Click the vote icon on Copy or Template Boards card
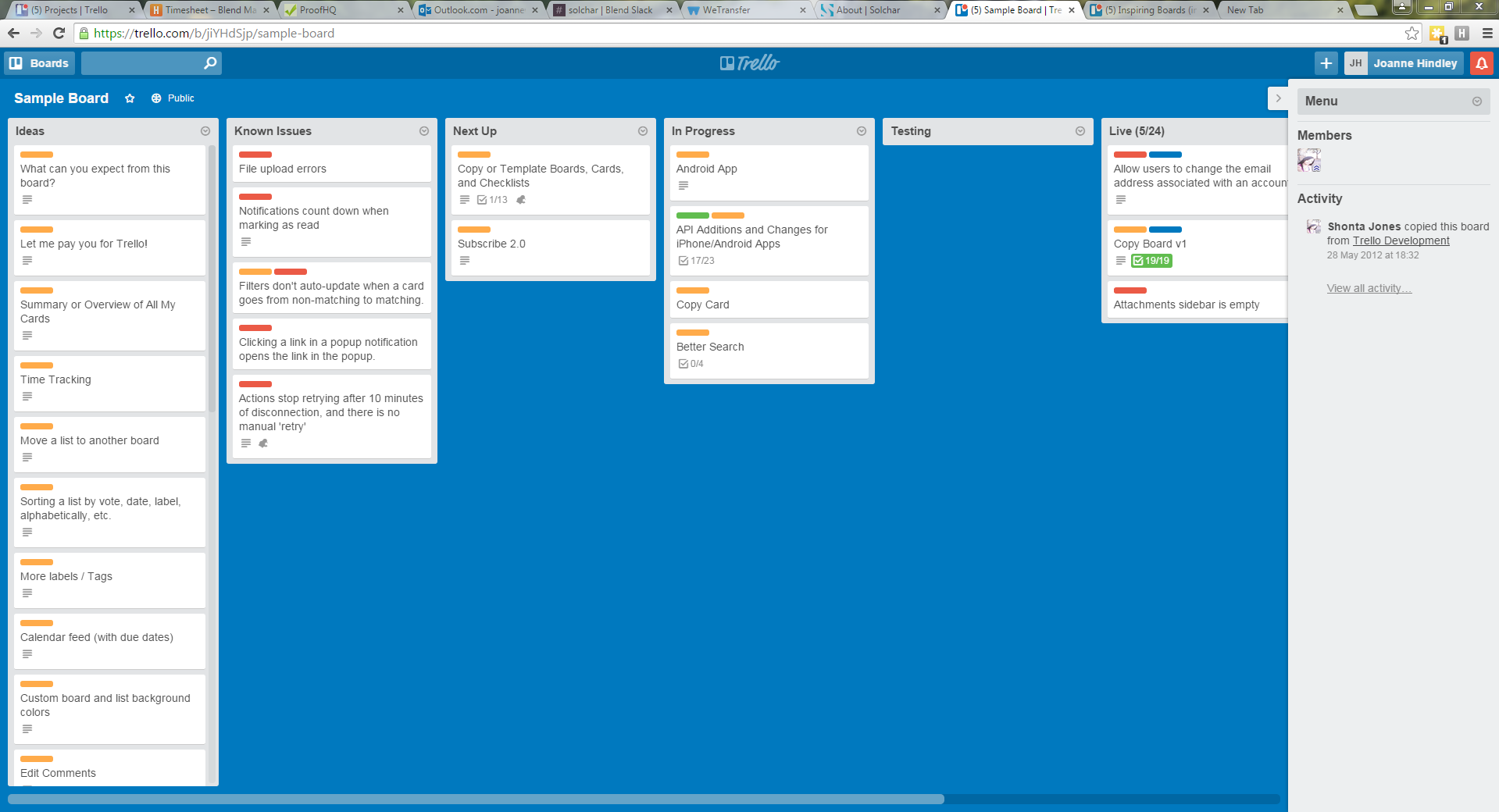1499x812 pixels. [521, 200]
